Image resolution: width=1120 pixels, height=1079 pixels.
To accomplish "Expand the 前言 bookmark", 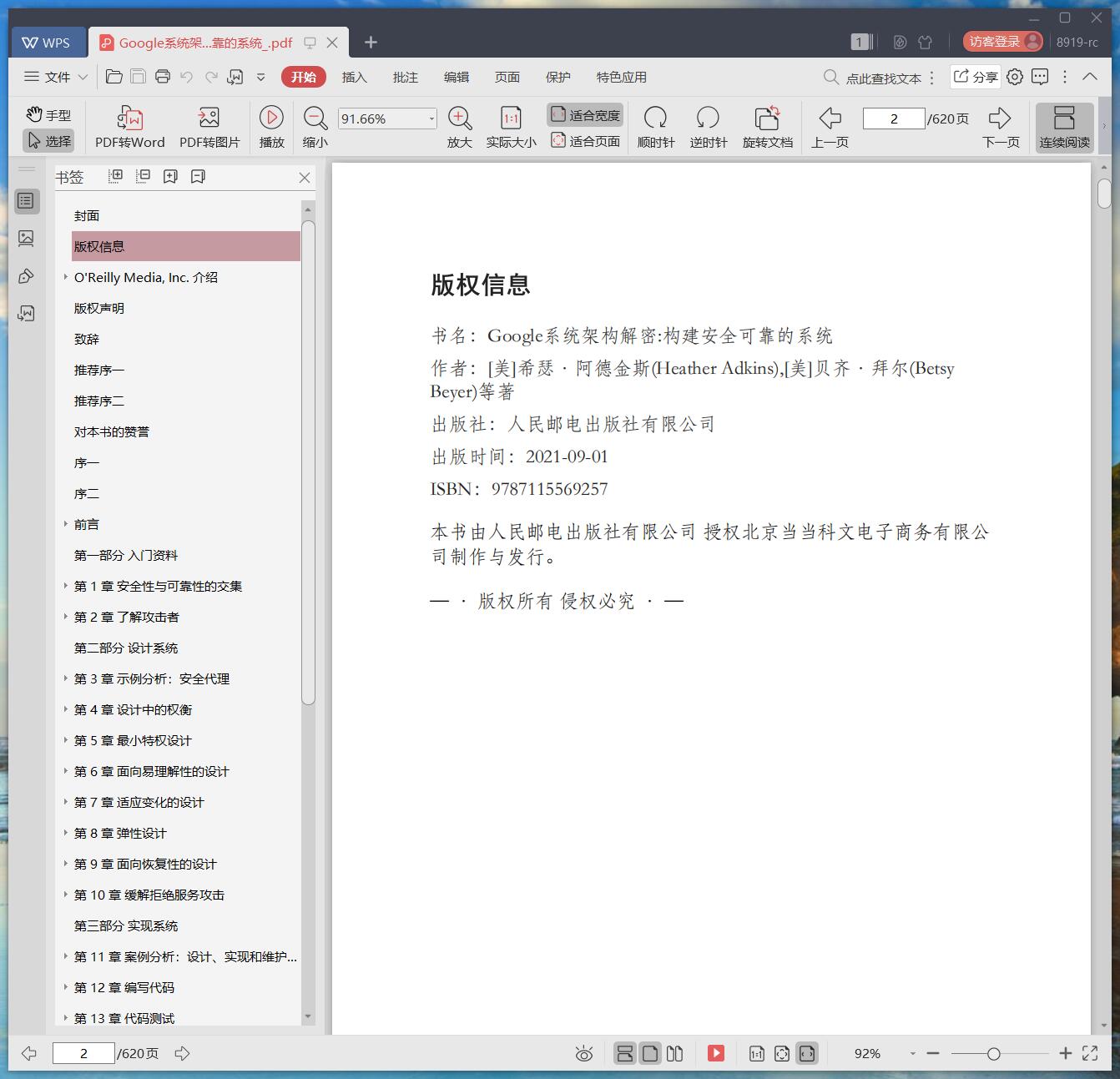I will pos(66,524).
